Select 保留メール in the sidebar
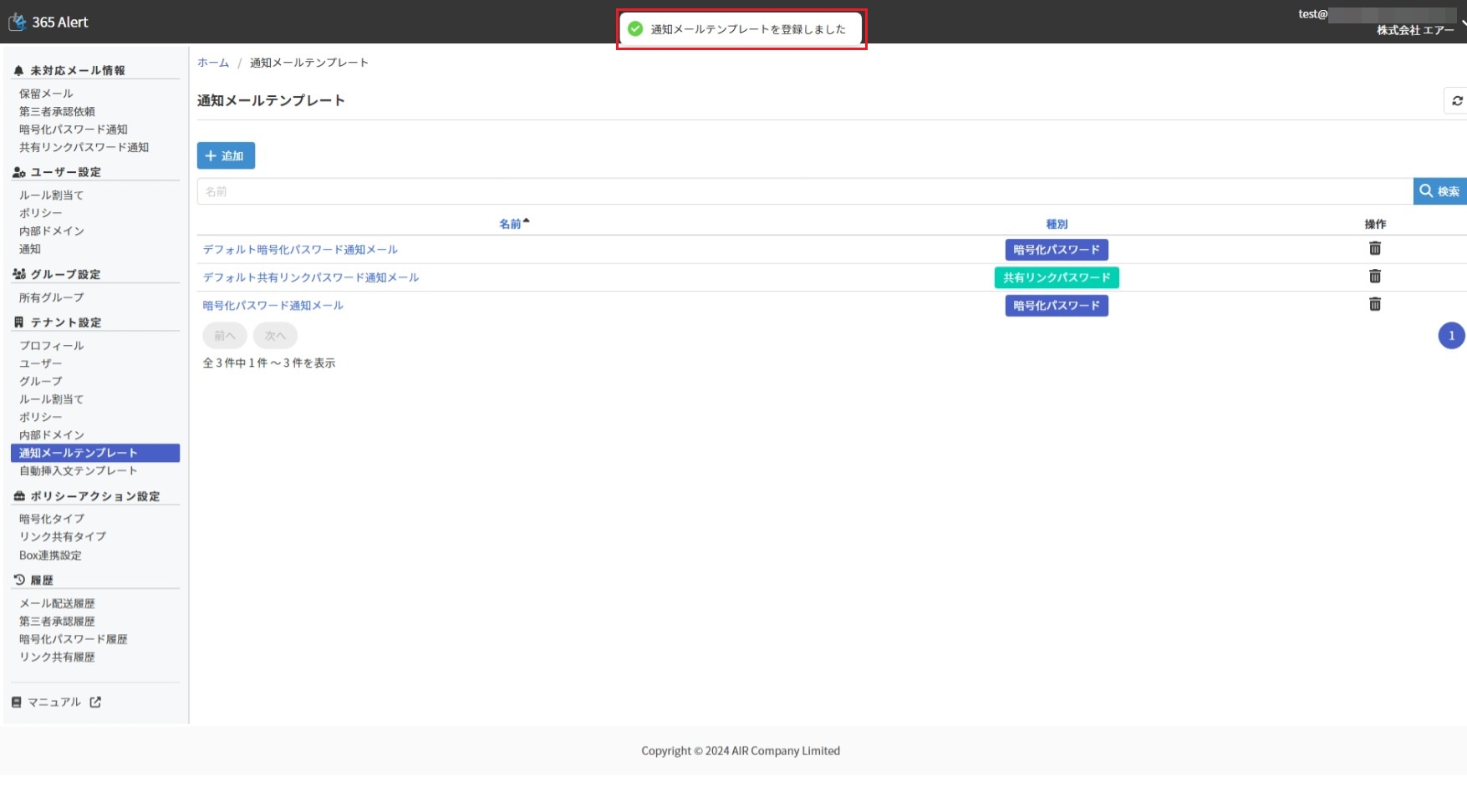This screenshot has width=1467, height=812. (46, 94)
